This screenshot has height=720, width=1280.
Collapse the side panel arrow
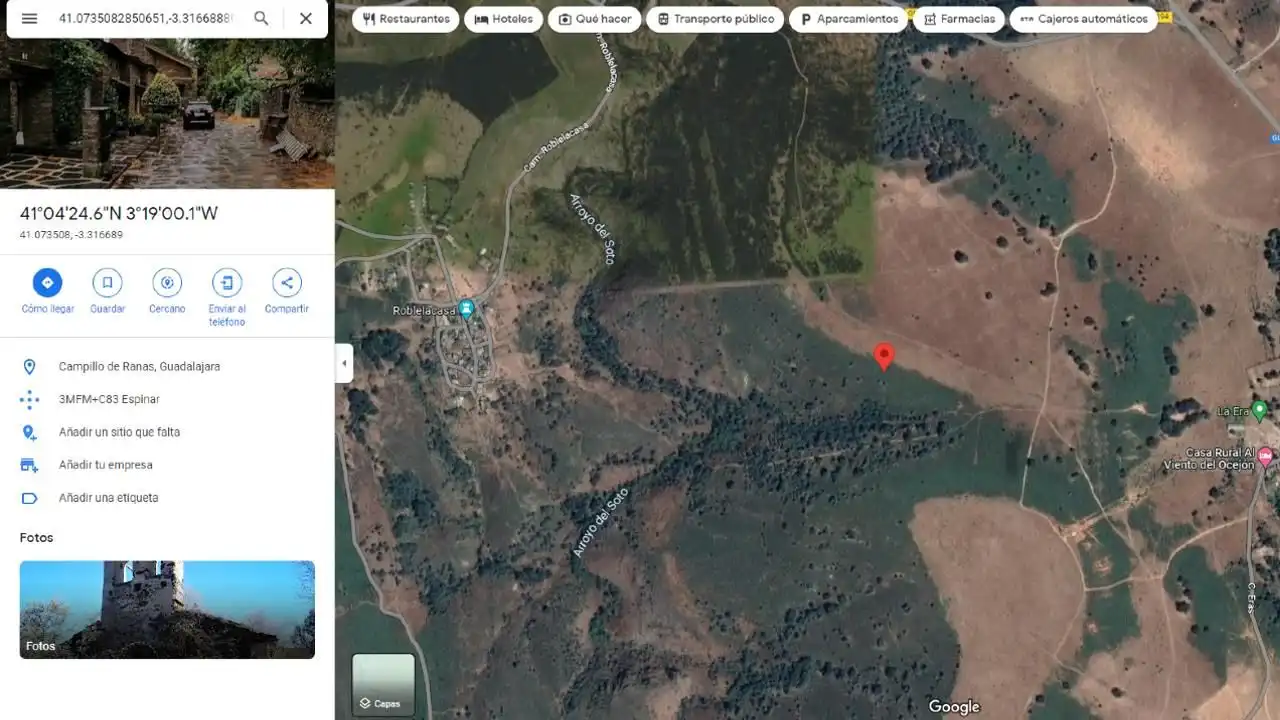point(344,363)
